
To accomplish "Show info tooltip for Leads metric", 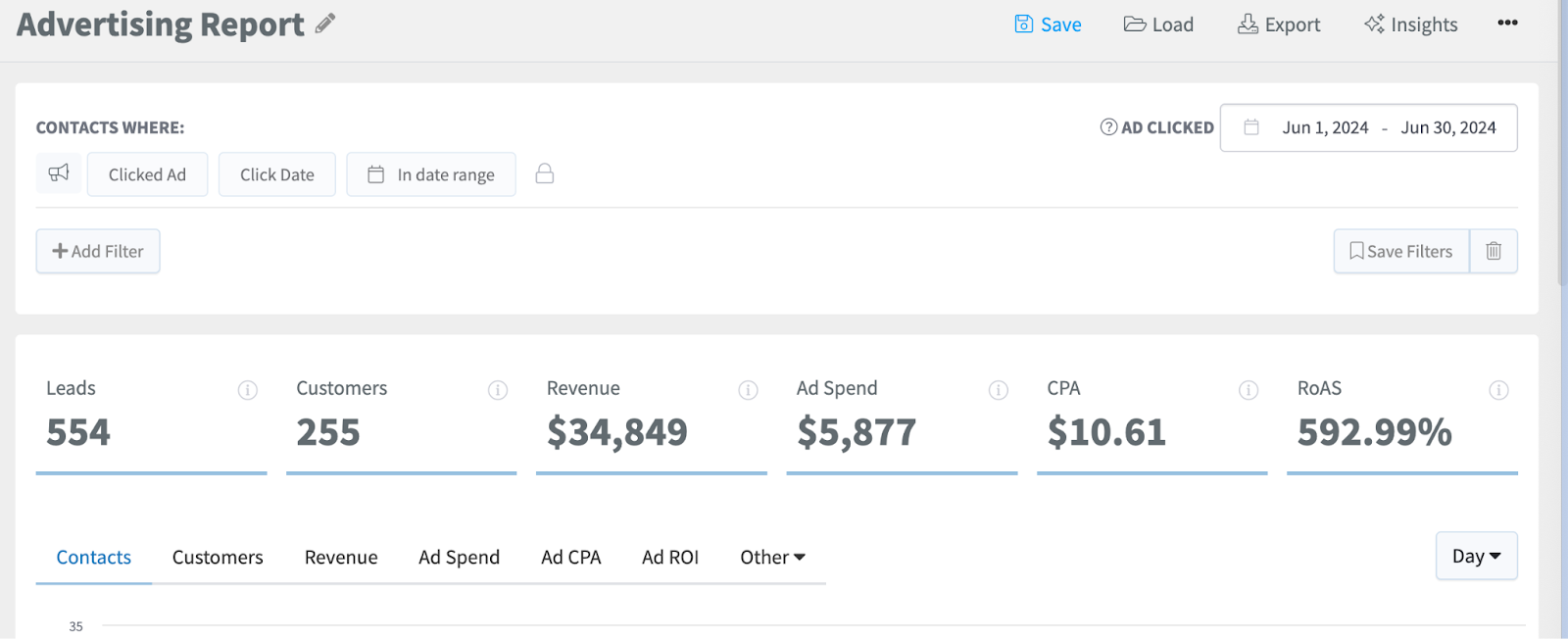I will pyautogui.click(x=248, y=390).
